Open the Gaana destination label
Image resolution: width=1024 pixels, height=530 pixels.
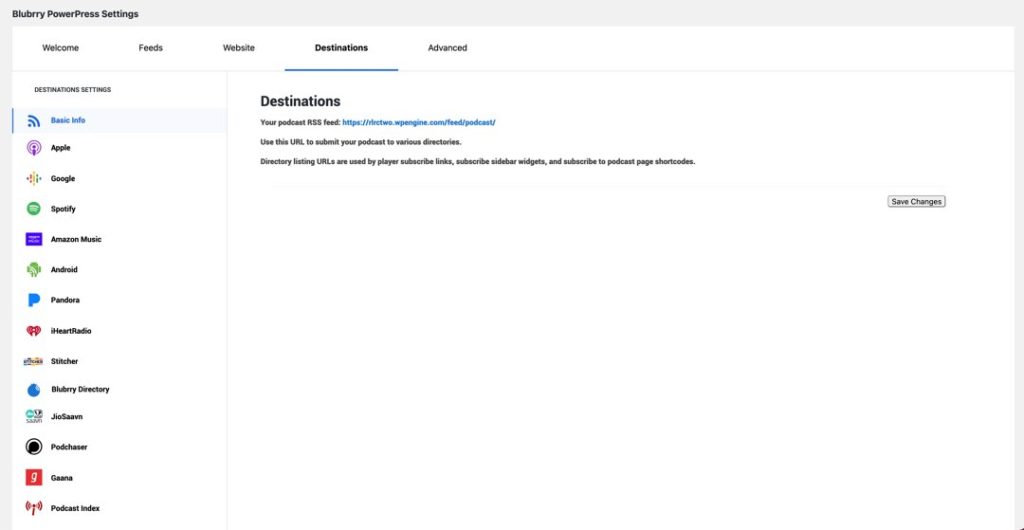point(62,478)
